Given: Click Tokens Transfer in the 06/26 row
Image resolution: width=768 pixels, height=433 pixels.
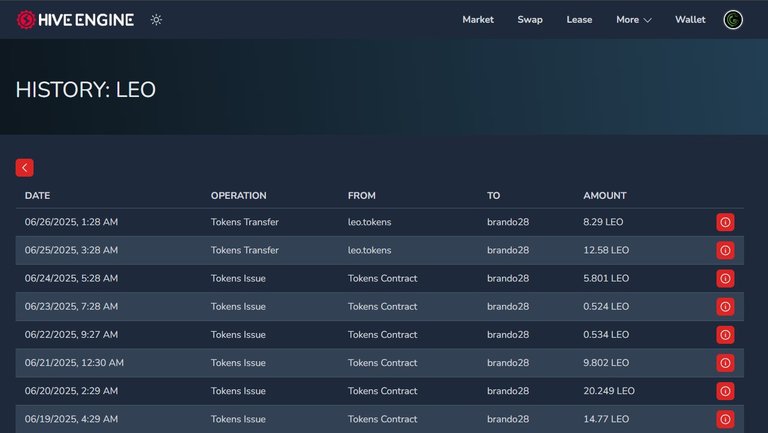Looking at the screenshot, I should pyautogui.click(x=244, y=222).
